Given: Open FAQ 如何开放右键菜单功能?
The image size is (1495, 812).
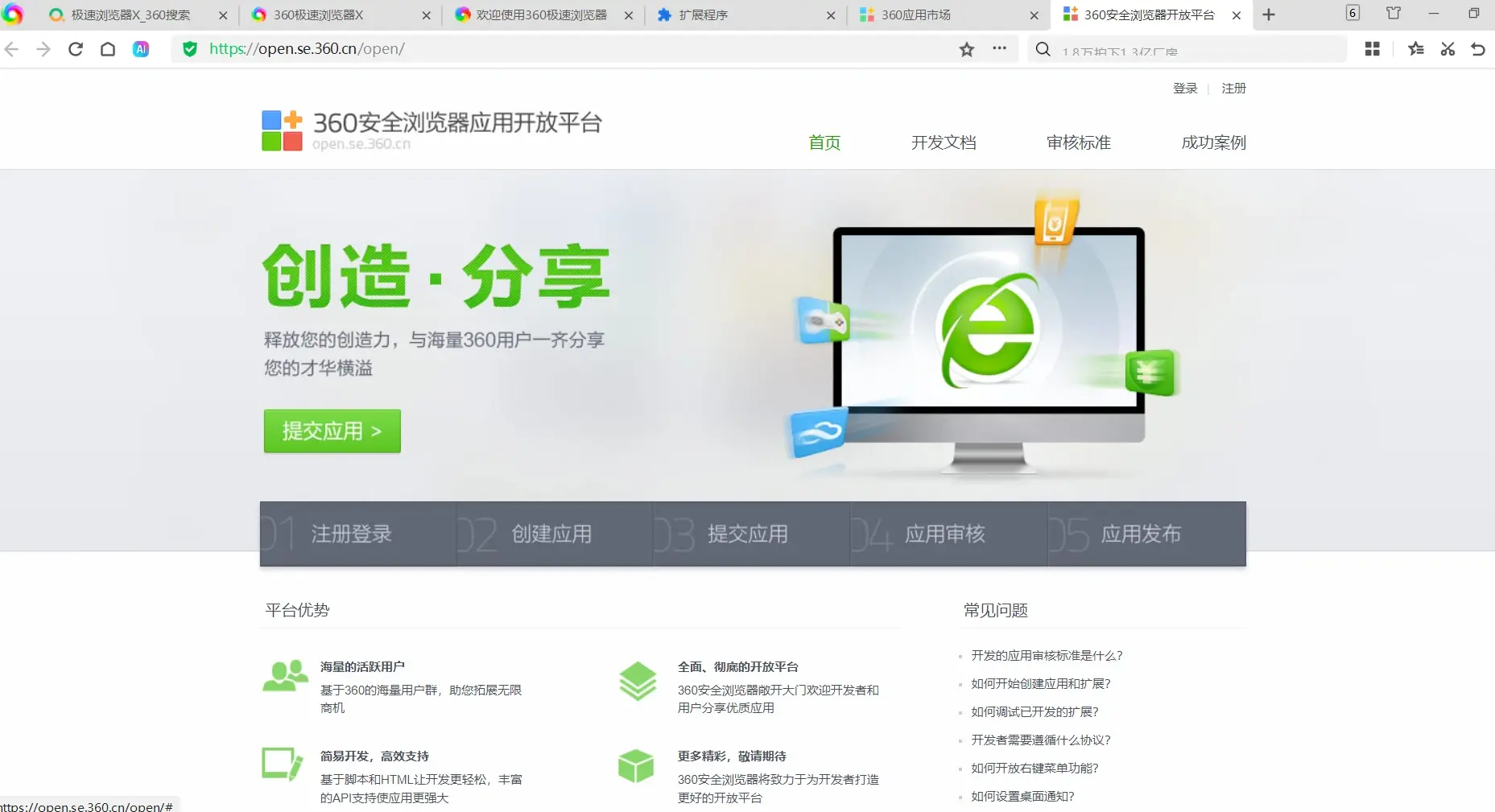Looking at the screenshot, I should 1035,769.
